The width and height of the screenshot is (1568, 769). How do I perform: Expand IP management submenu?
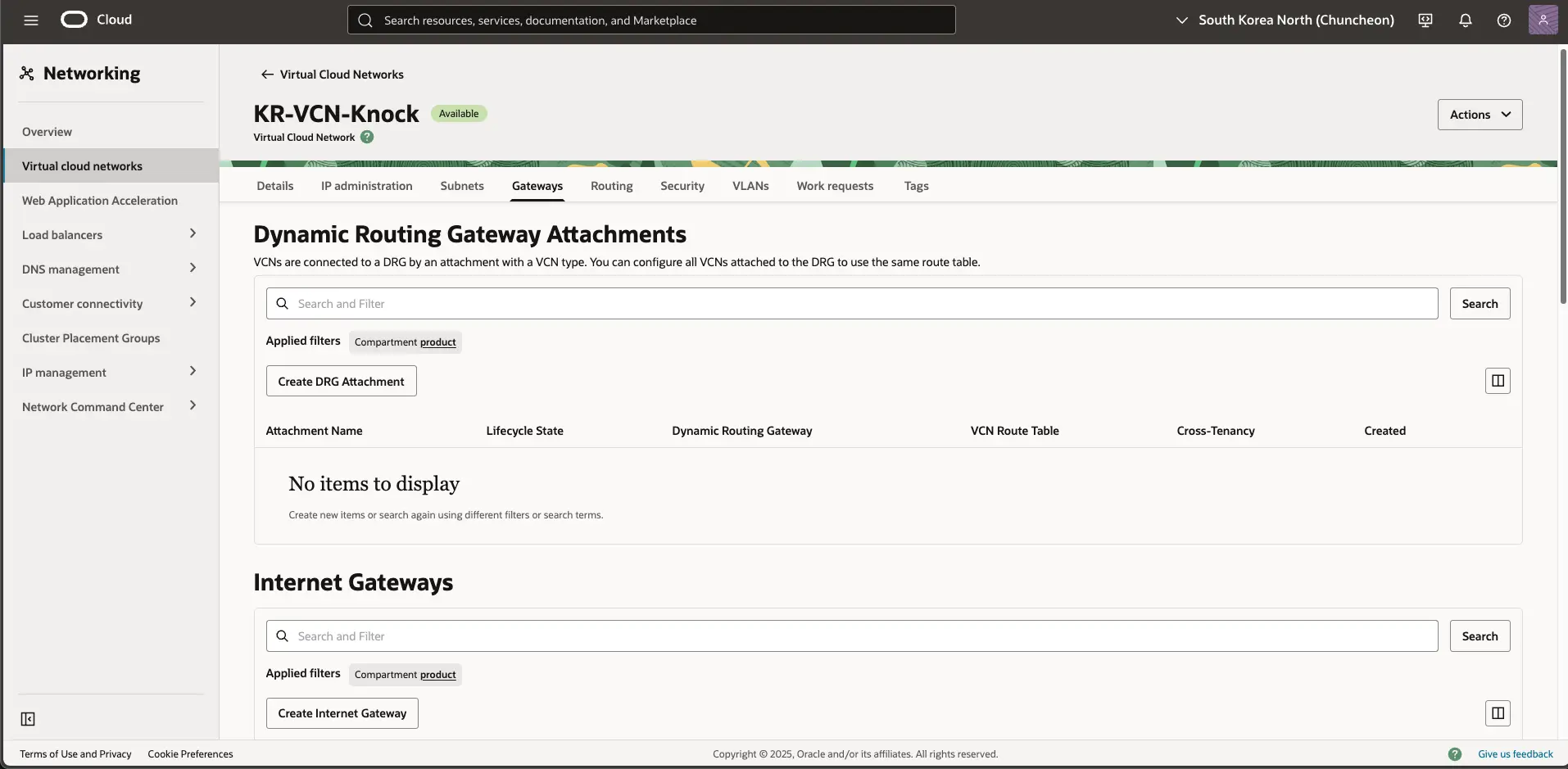coord(193,372)
